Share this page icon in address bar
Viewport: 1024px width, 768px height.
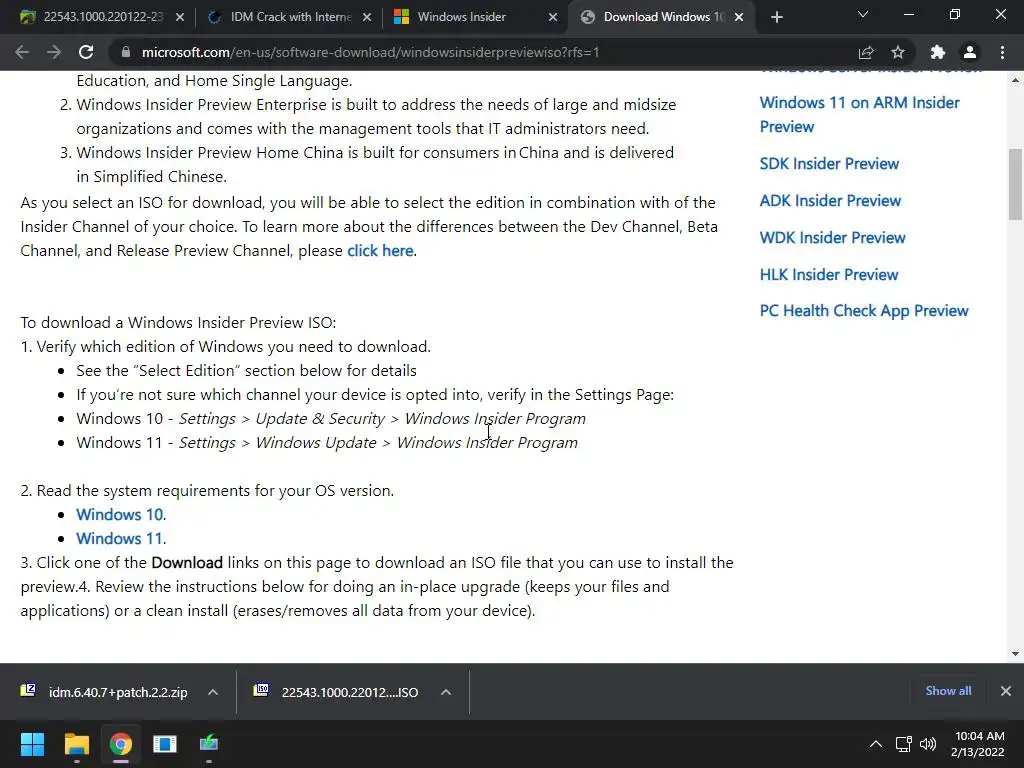pos(866,52)
